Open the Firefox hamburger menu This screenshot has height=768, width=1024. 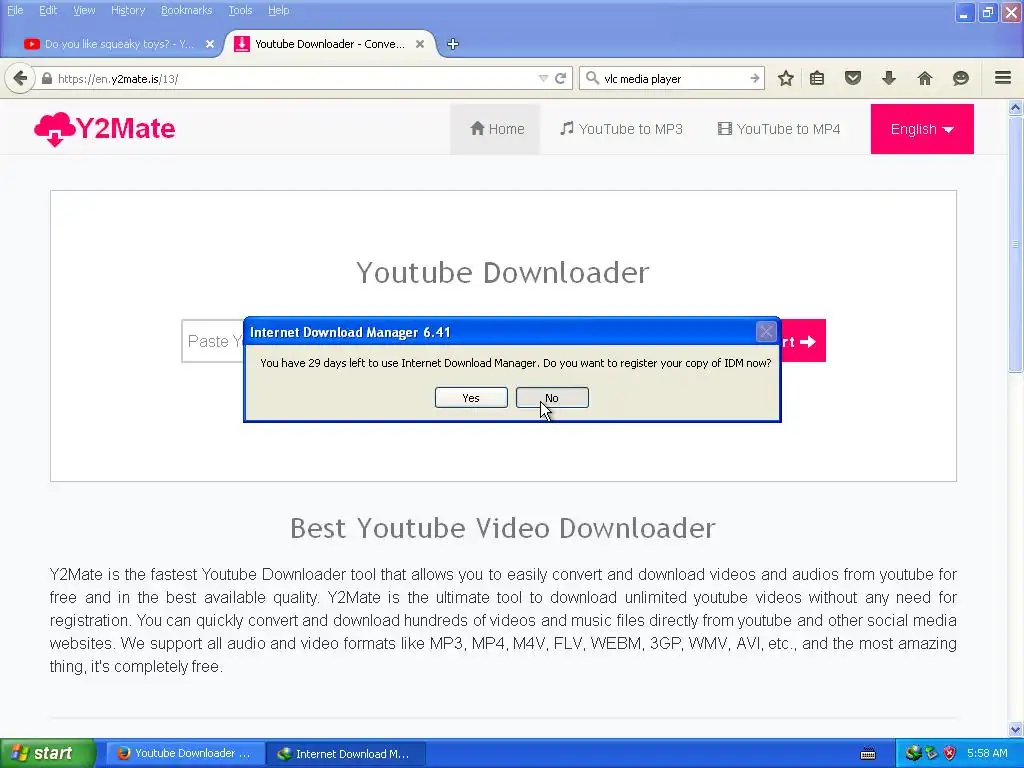[x=1003, y=78]
